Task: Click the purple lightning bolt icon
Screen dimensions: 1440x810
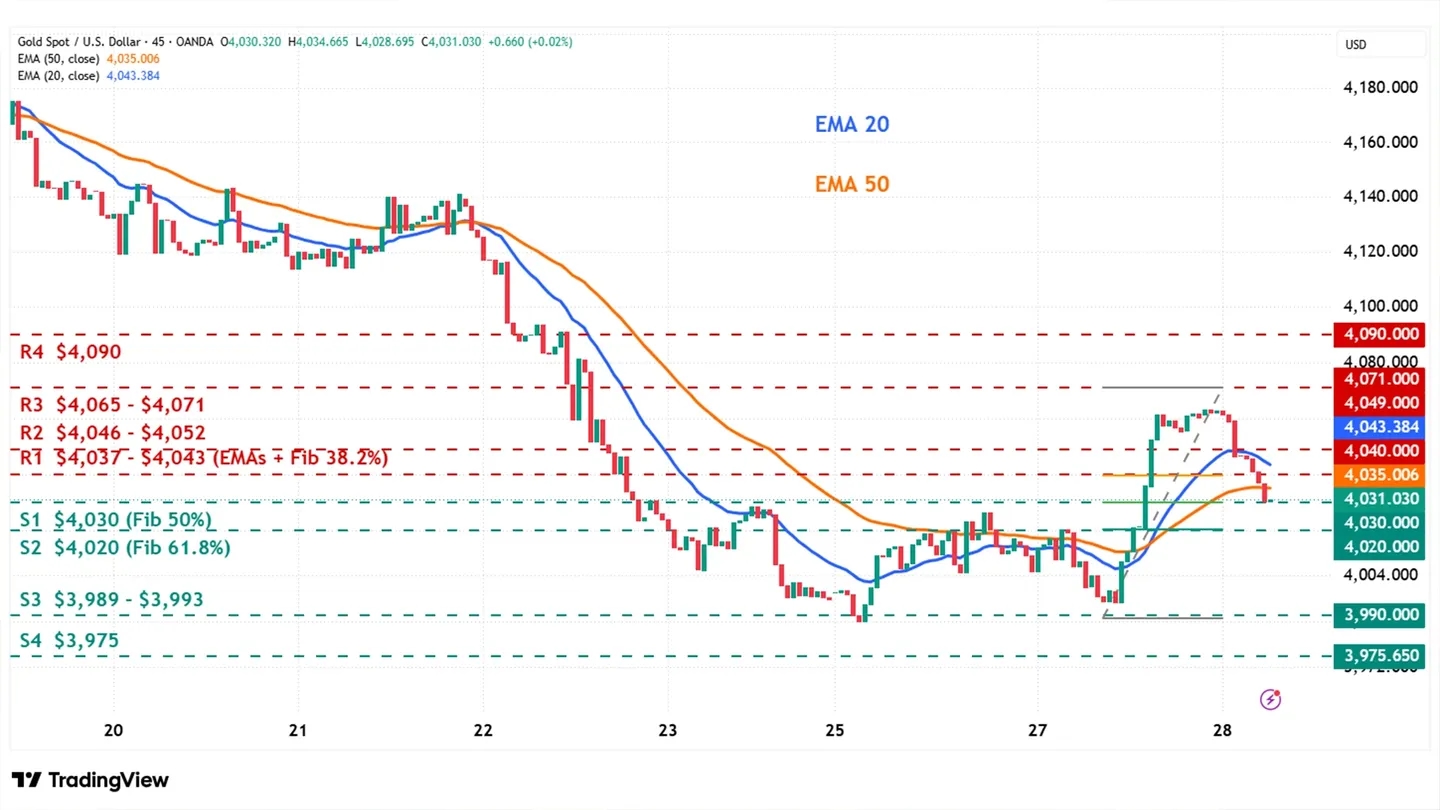Action: pos(1270,699)
